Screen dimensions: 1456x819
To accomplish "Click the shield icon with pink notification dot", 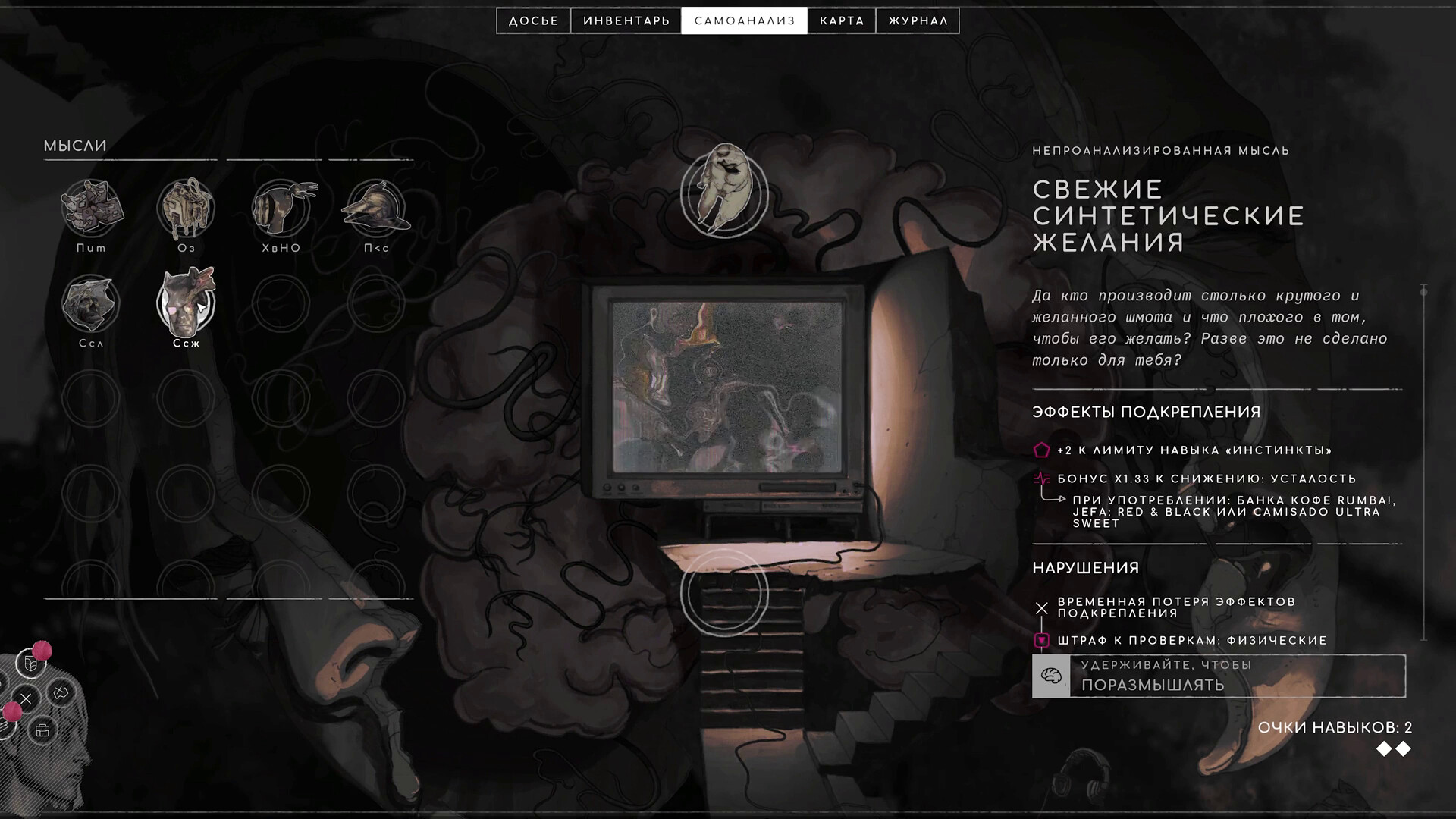I will click(x=31, y=664).
